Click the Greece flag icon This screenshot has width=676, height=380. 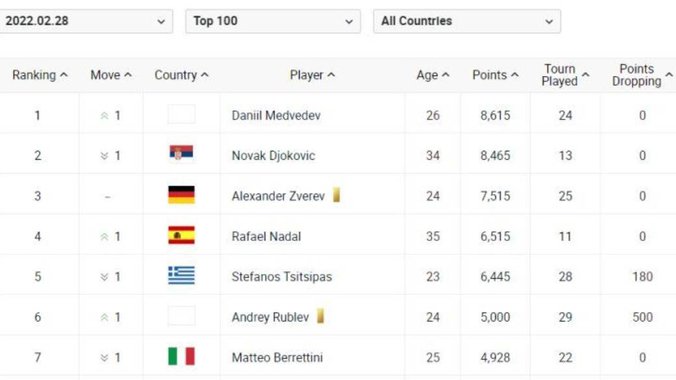pos(181,276)
